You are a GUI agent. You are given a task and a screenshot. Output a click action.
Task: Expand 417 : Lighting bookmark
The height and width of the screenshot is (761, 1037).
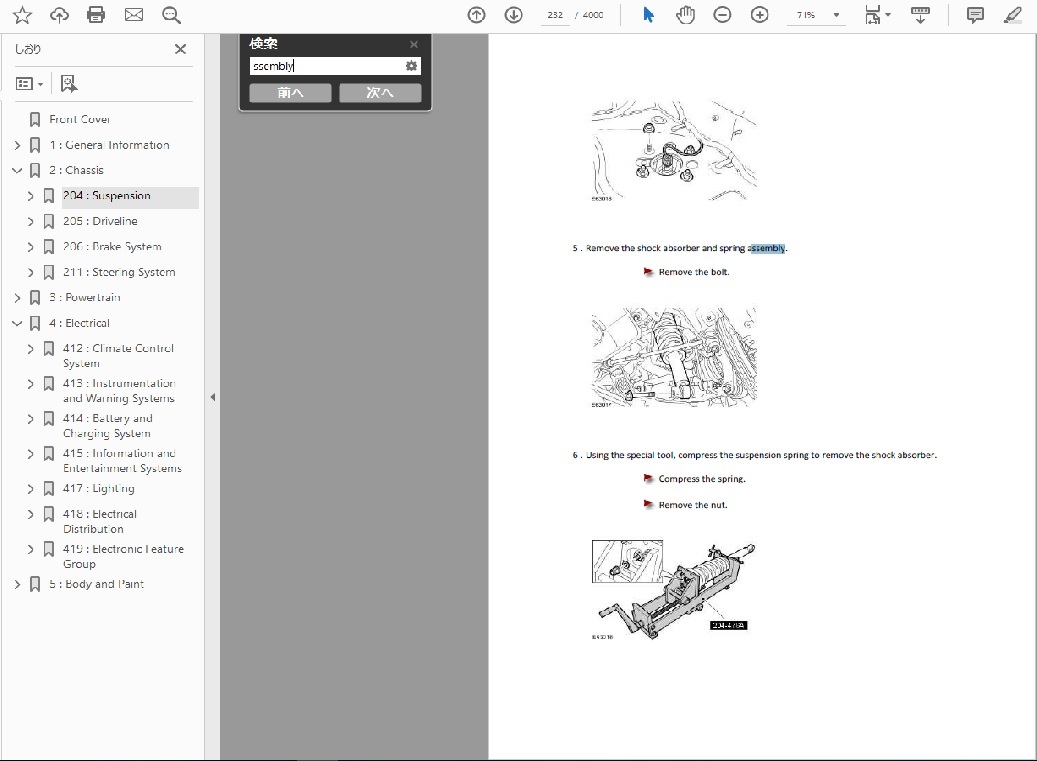click(30, 489)
